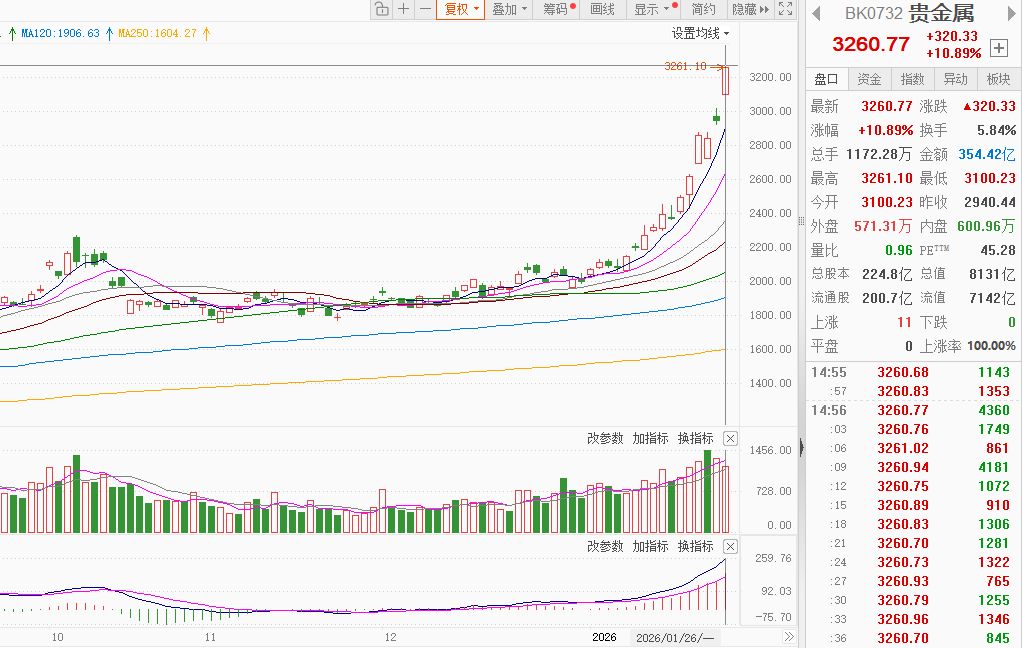This screenshot has height=648, width=1022.
Task: Zoom out chart with minus icon
Action: [x=425, y=9]
